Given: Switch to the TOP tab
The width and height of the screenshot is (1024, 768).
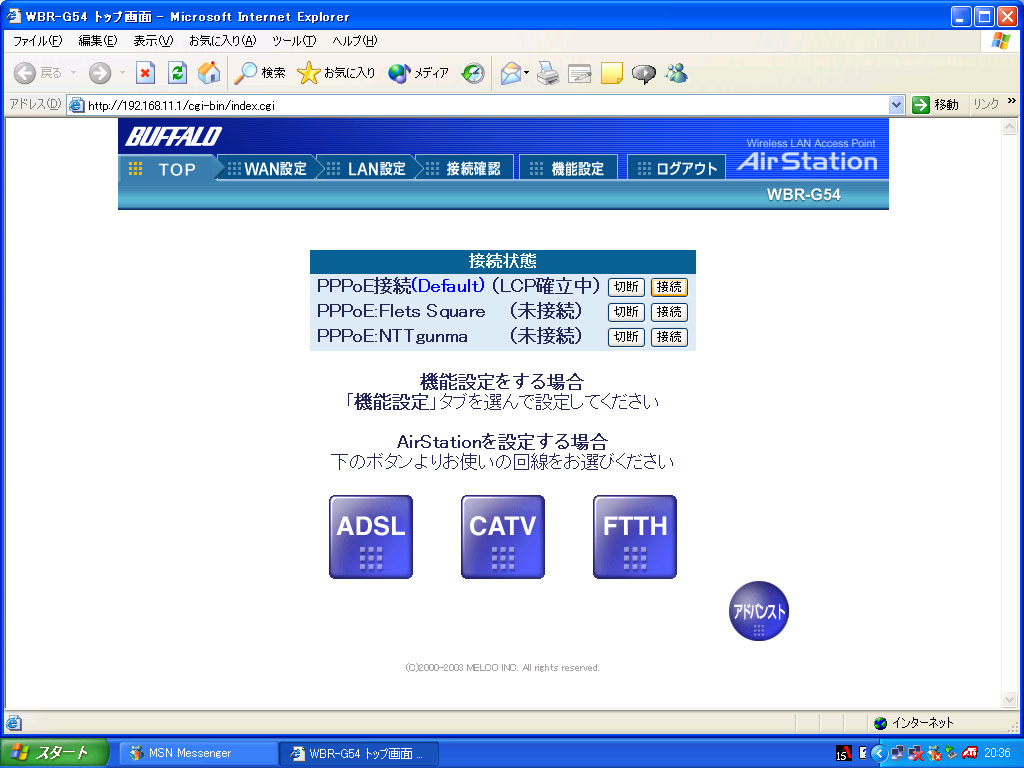Looking at the screenshot, I should coord(167,168).
